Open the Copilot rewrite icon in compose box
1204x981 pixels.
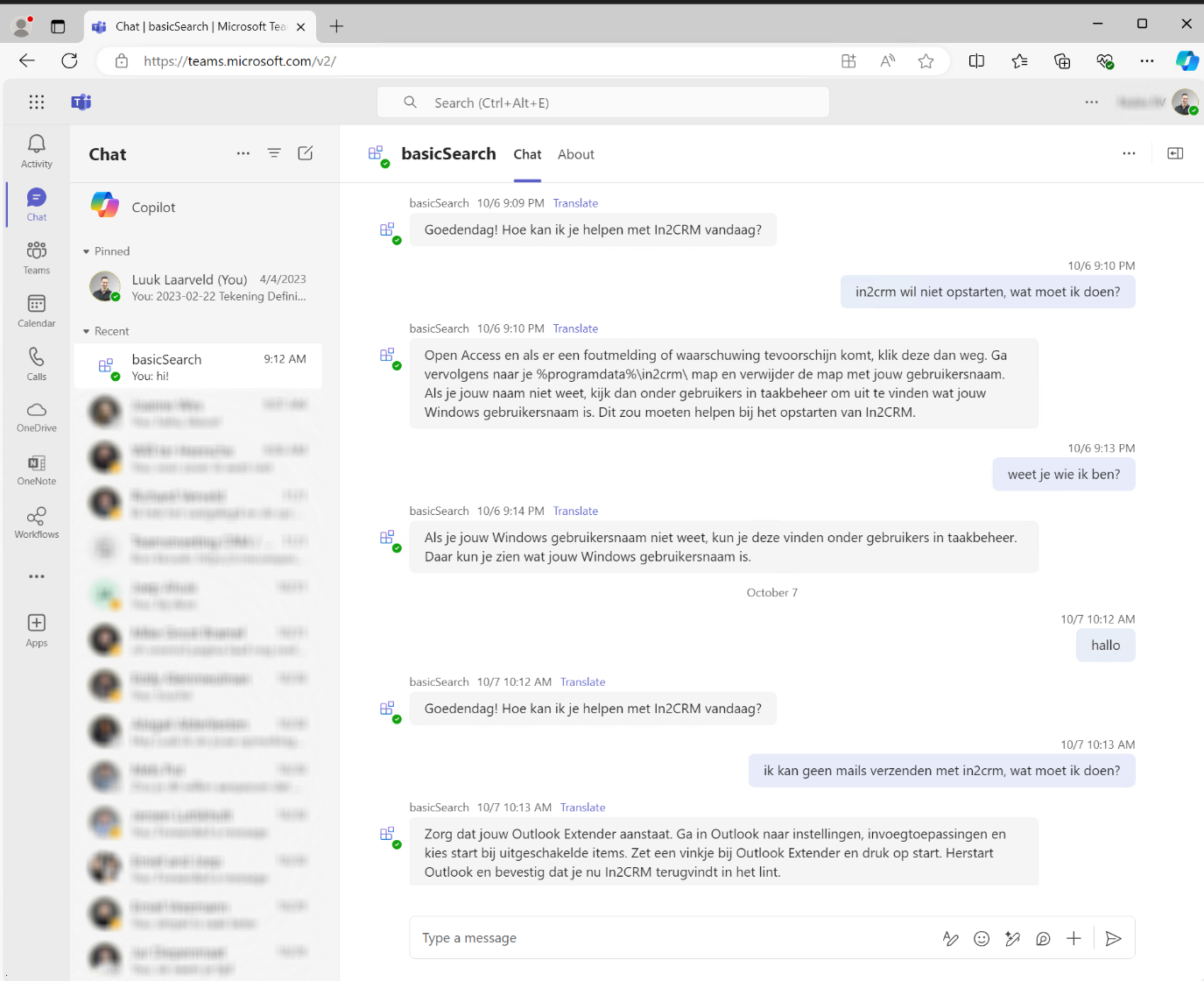tap(1012, 938)
